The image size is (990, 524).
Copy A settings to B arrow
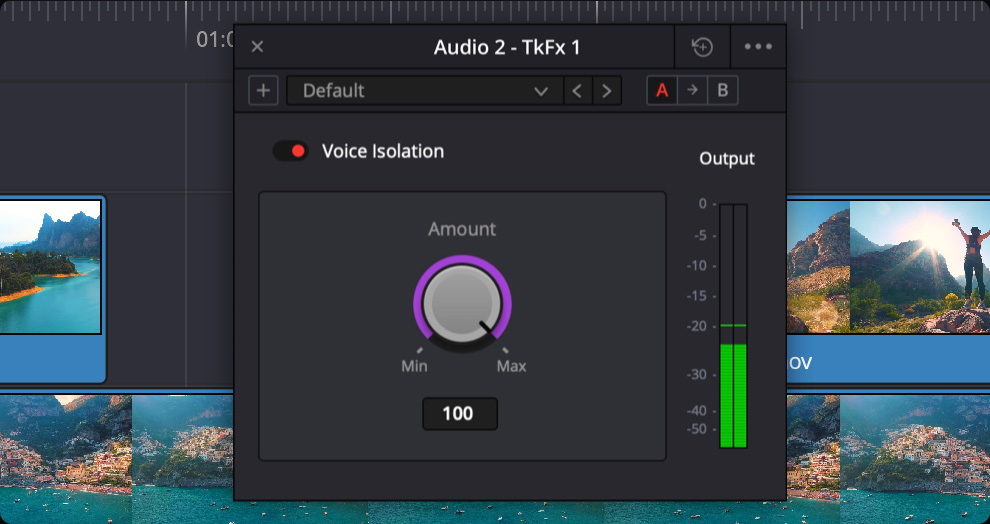click(x=692, y=91)
